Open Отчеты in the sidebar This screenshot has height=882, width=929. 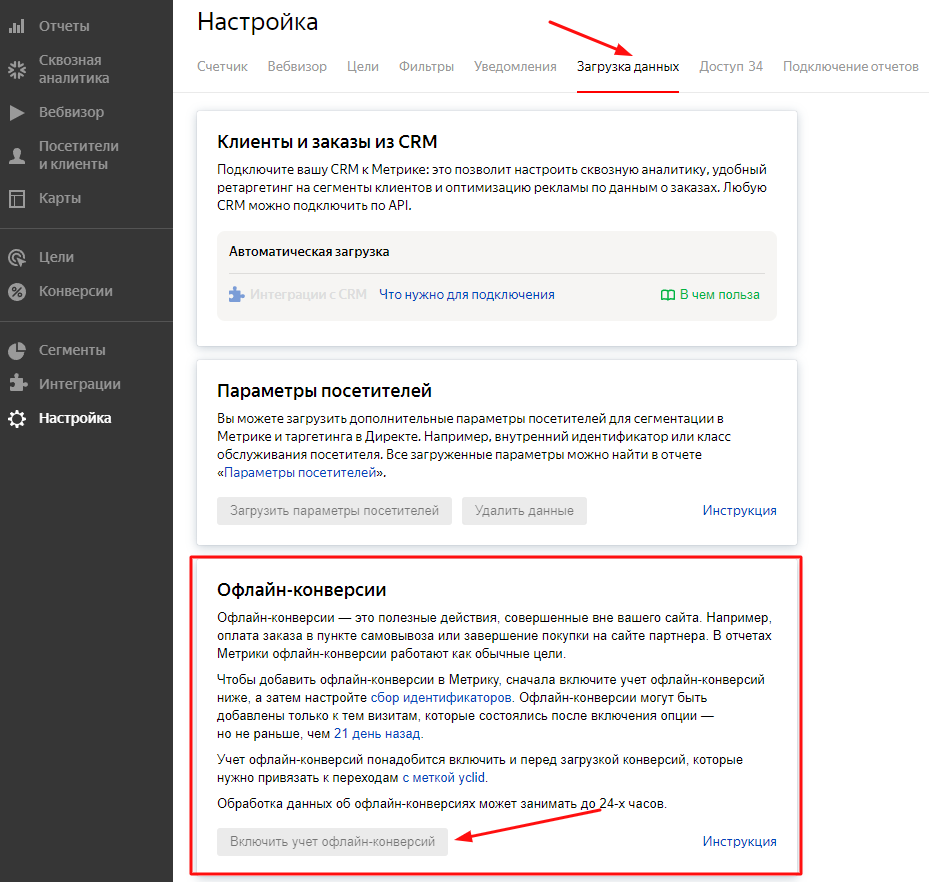[x=64, y=26]
